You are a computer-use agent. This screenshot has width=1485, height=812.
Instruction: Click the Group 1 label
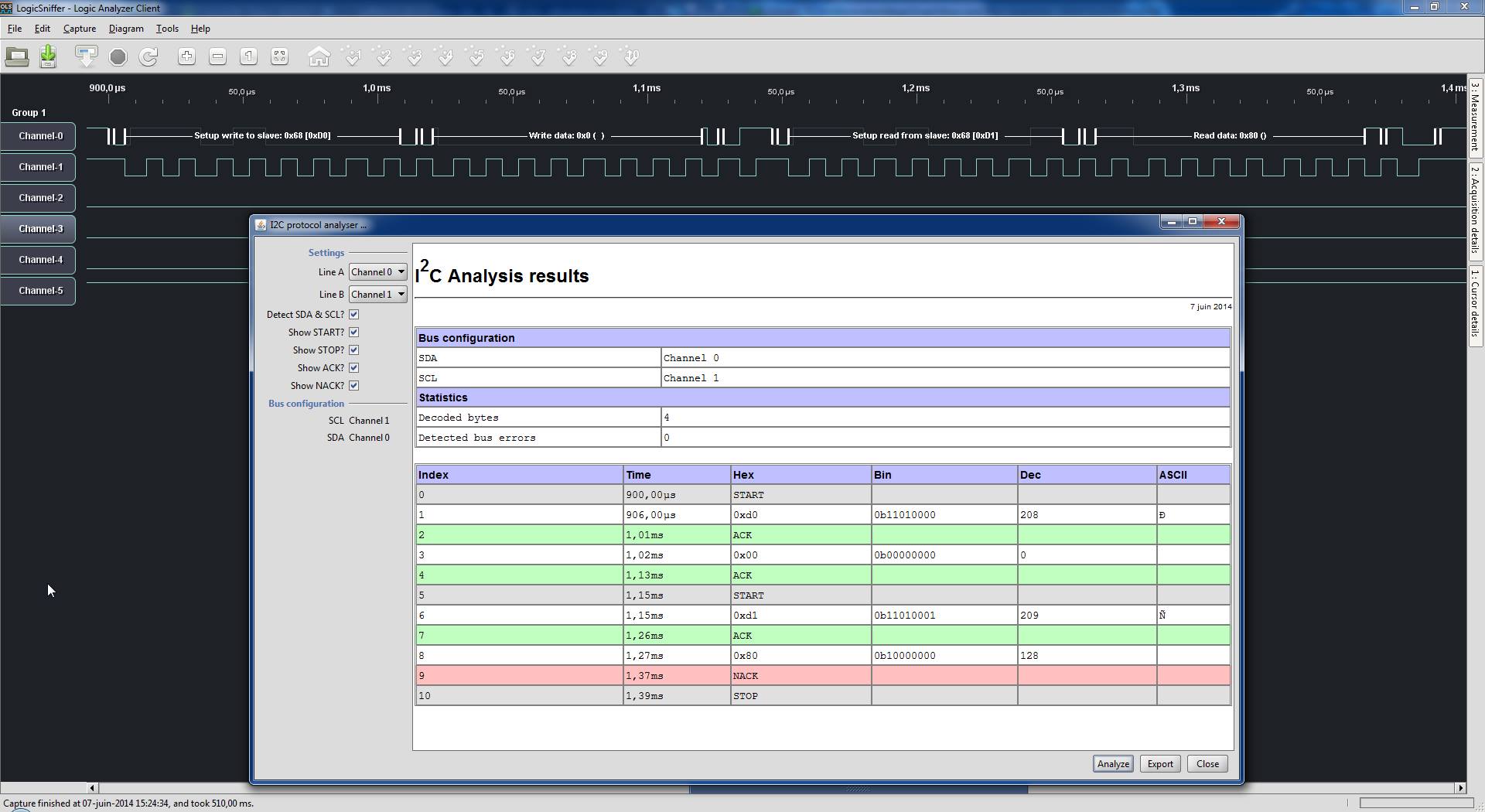29,113
